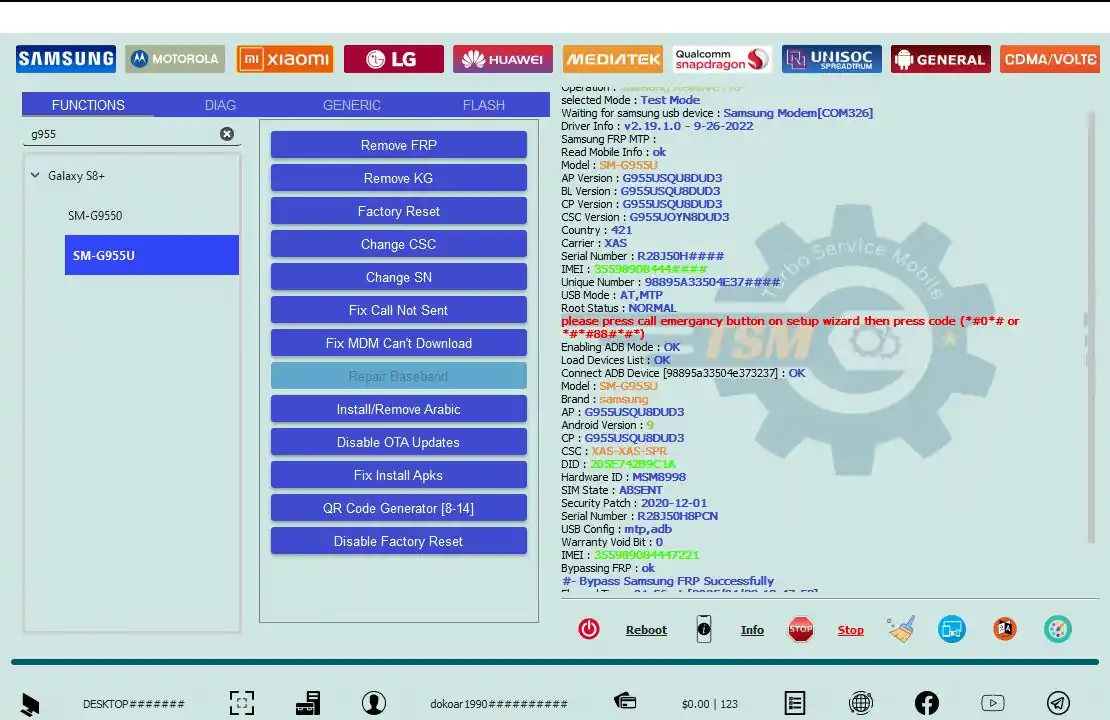This screenshot has width=1110, height=720.
Task: Switch to the Motorola brand section
Action: click(x=175, y=59)
